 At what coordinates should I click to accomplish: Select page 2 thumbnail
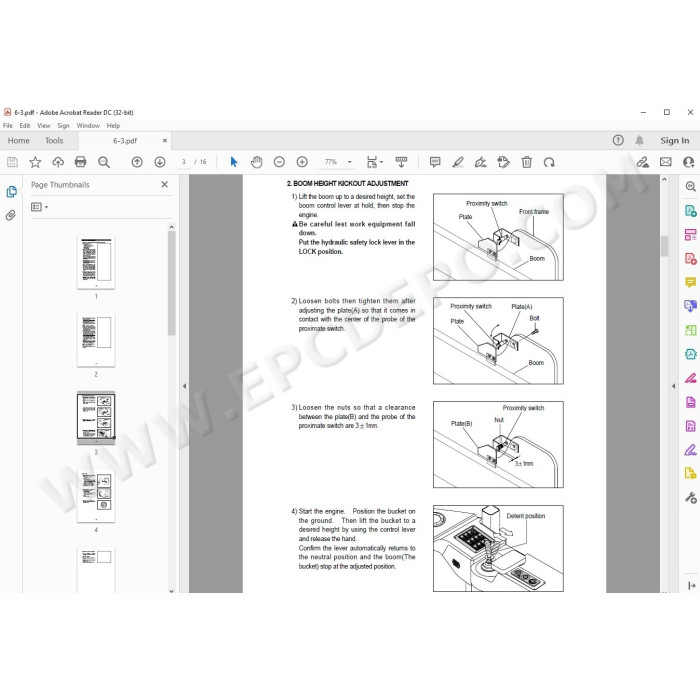pyautogui.click(x=96, y=340)
